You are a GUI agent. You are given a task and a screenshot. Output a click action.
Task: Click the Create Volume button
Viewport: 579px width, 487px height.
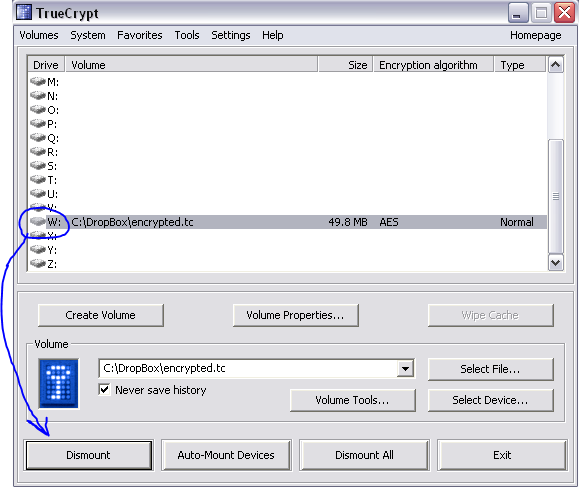click(100, 315)
